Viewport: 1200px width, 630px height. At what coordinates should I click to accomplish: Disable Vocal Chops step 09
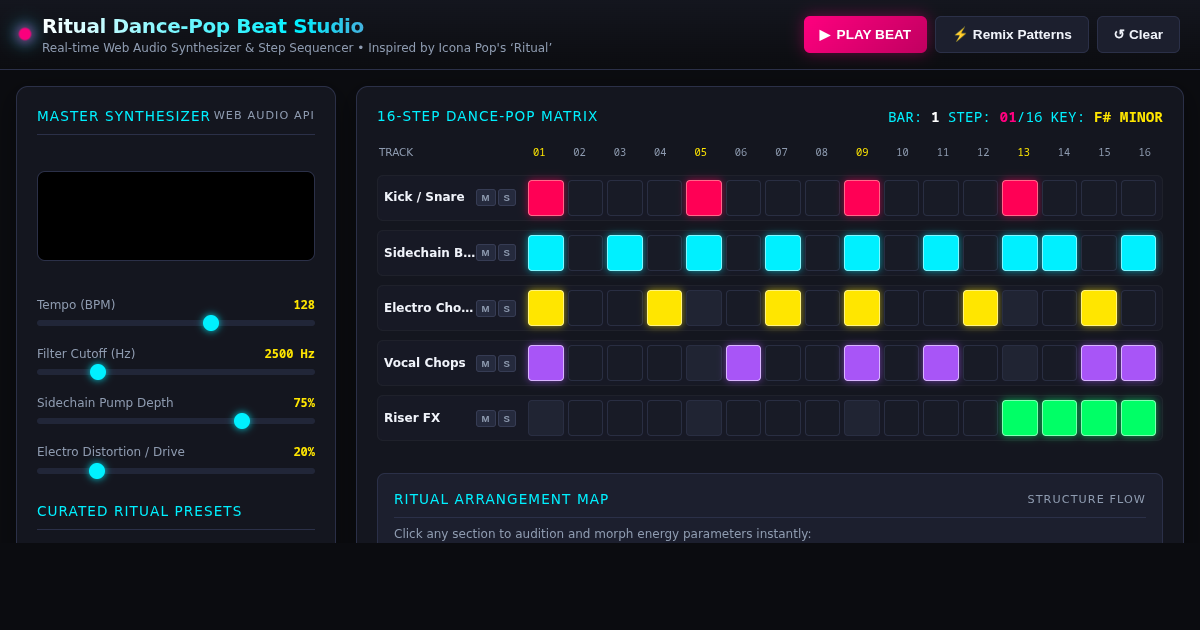coord(862,363)
